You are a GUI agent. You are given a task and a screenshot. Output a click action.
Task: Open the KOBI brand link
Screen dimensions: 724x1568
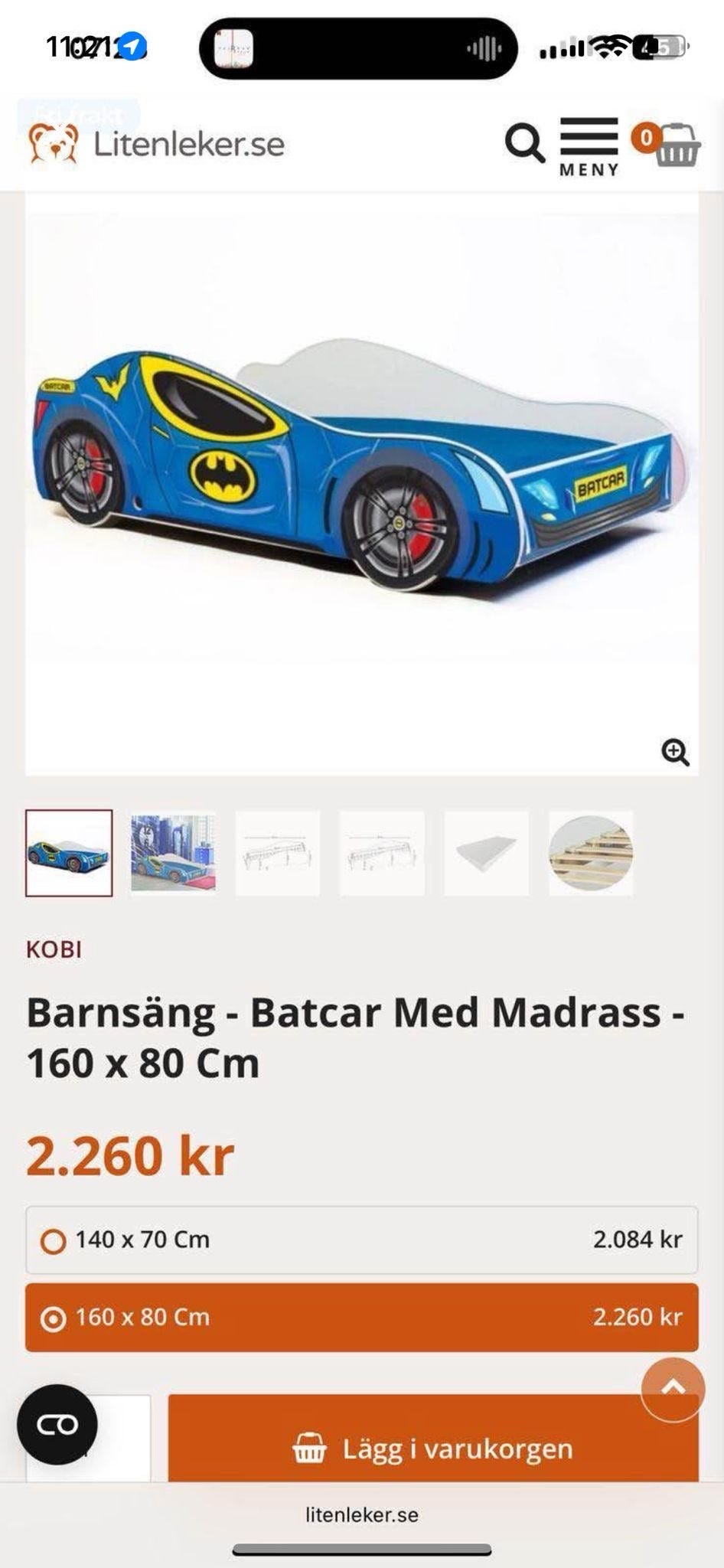(54, 949)
